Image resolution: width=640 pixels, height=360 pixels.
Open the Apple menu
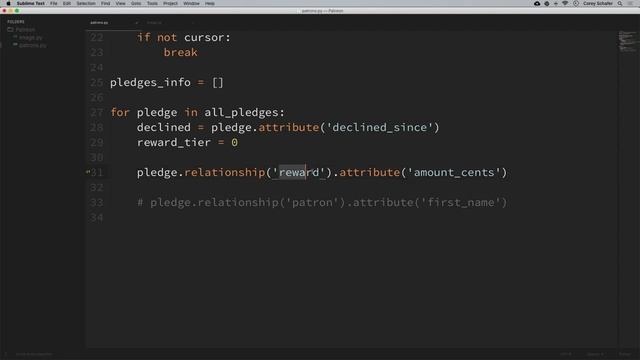pos(8,3)
